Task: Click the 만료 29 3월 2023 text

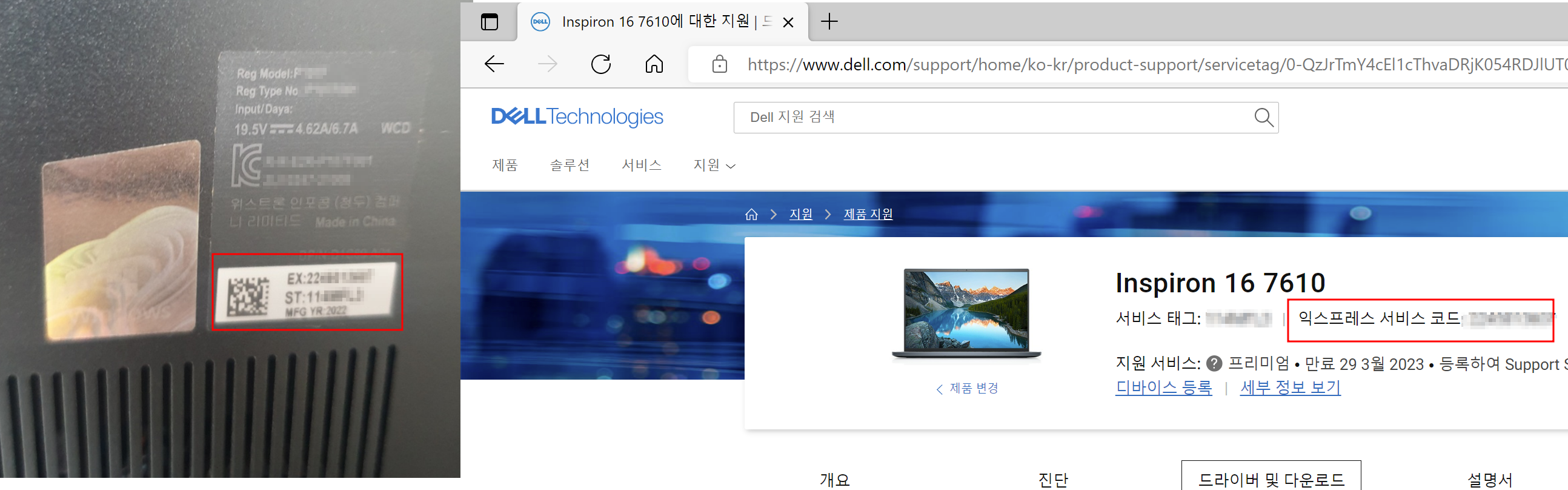Action: coord(1364,364)
